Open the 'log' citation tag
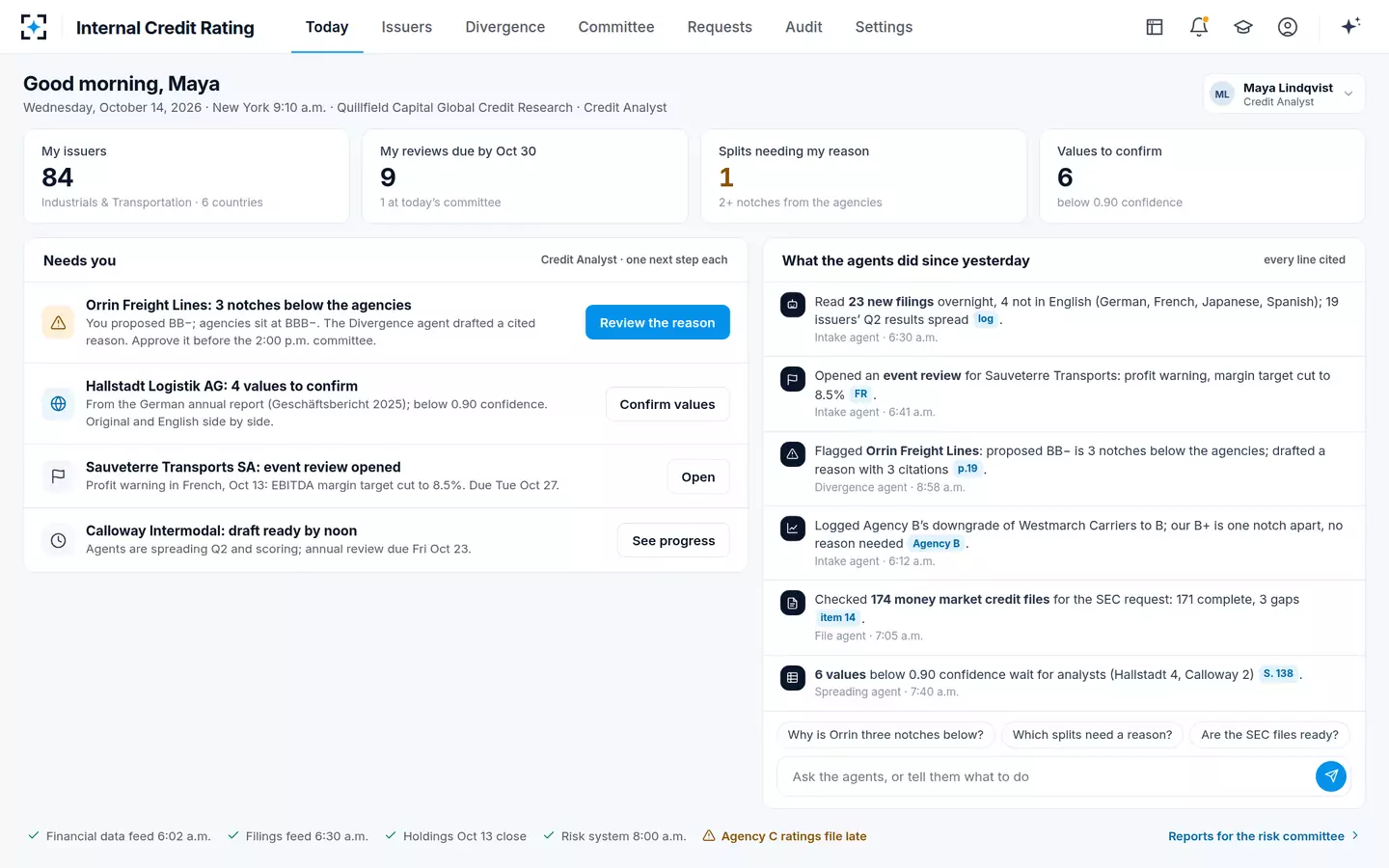Viewport: 1389px width, 868px height. point(985,319)
